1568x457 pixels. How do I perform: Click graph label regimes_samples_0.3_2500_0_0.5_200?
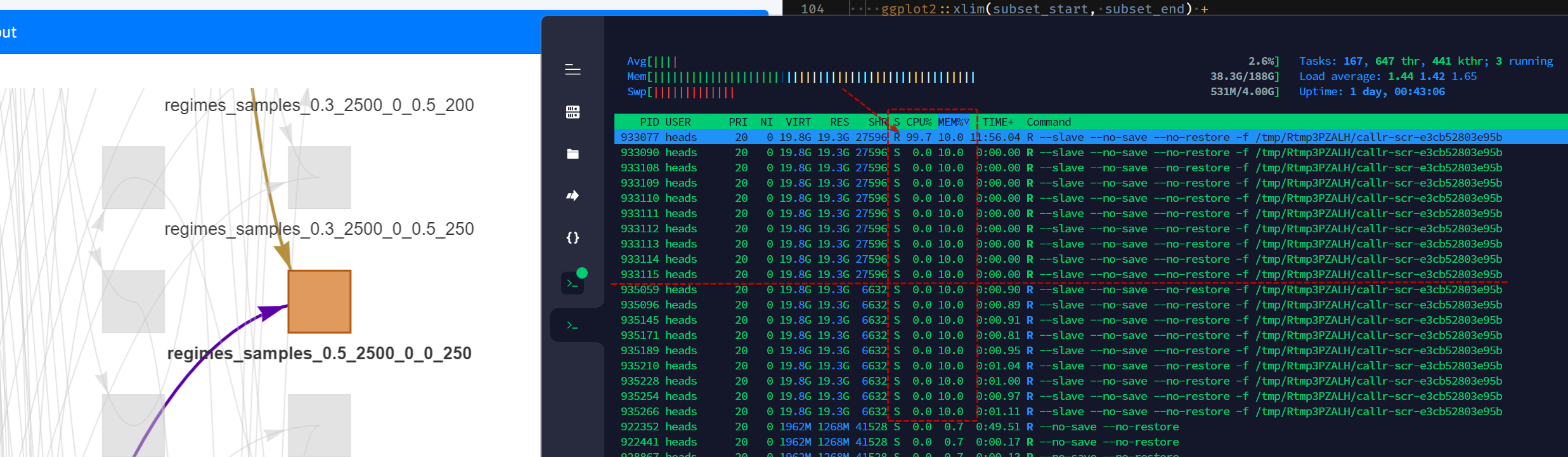pyautogui.click(x=319, y=105)
